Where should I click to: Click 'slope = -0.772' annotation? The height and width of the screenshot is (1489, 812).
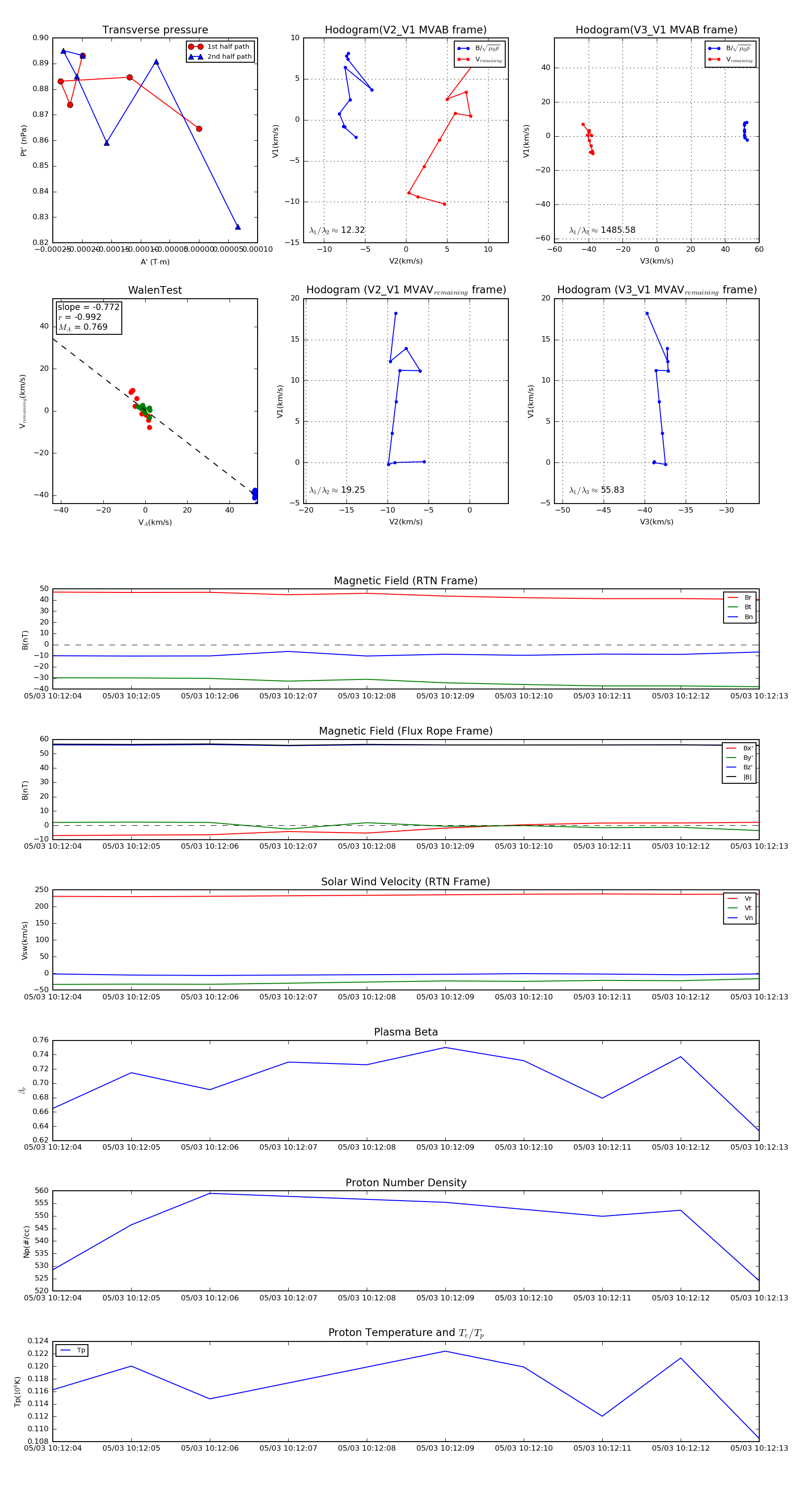(88, 307)
